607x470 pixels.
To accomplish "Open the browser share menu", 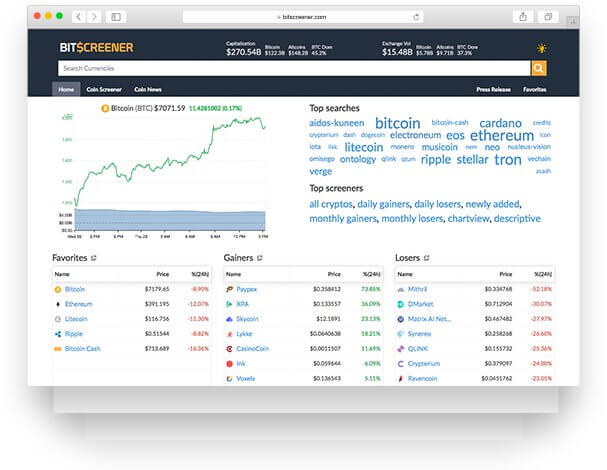I will click(x=523, y=17).
